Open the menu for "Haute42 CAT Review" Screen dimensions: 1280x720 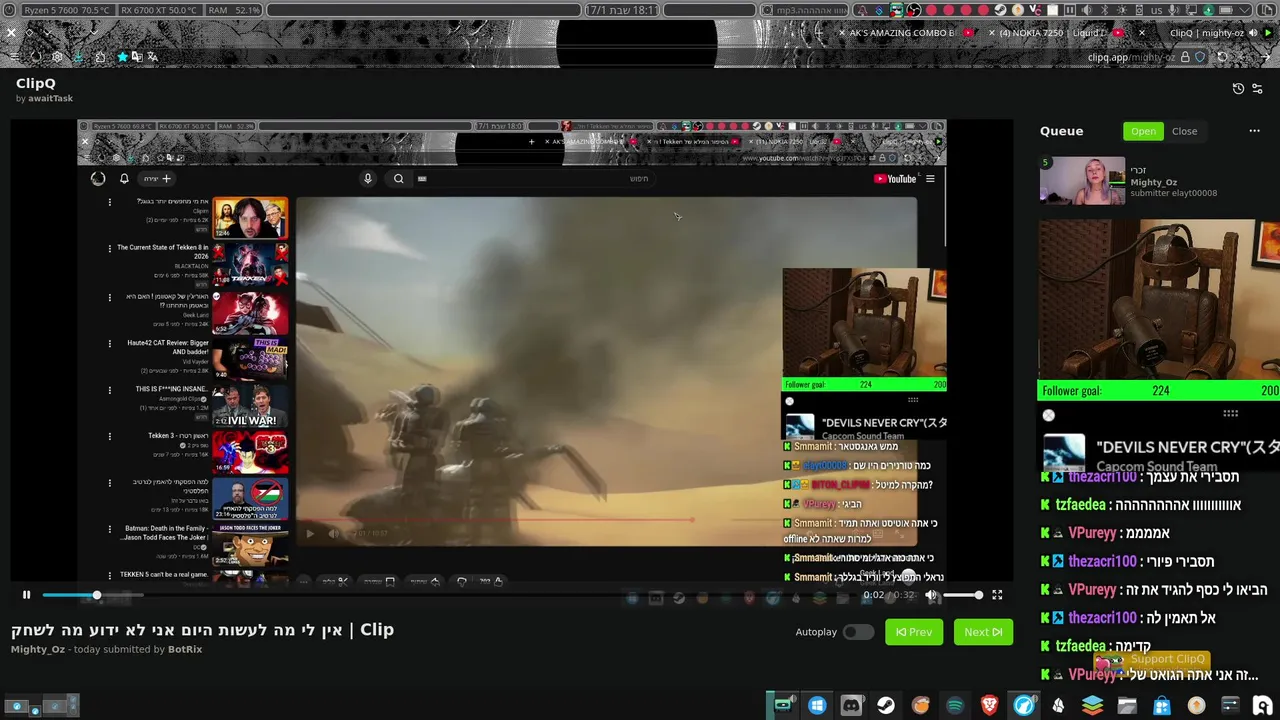tap(110, 343)
